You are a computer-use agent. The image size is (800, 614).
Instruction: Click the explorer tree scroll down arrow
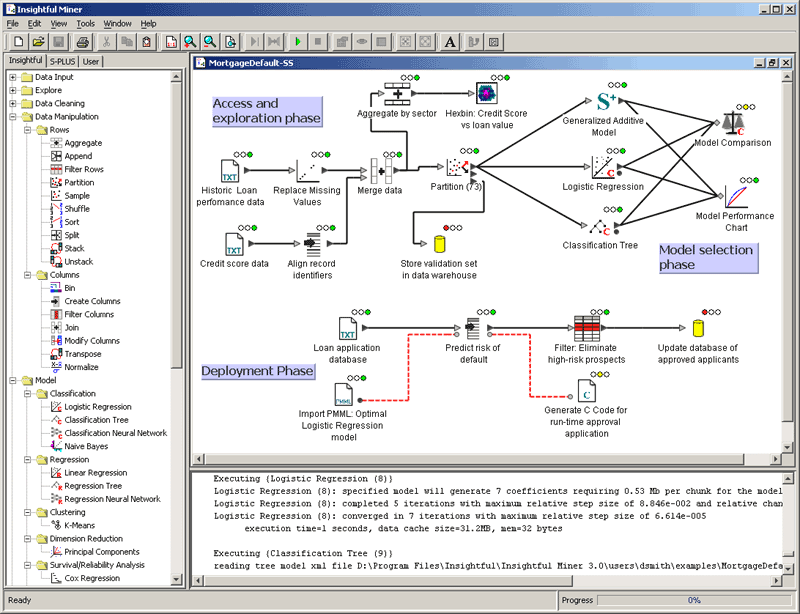click(x=176, y=579)
